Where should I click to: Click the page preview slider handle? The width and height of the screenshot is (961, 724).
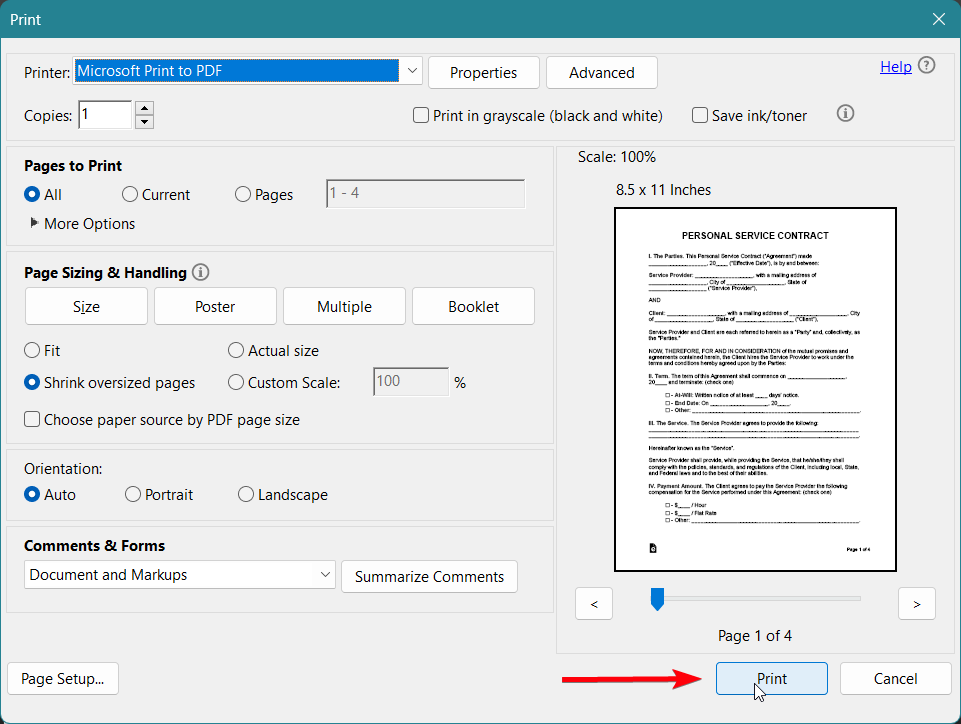pos(657,598)
